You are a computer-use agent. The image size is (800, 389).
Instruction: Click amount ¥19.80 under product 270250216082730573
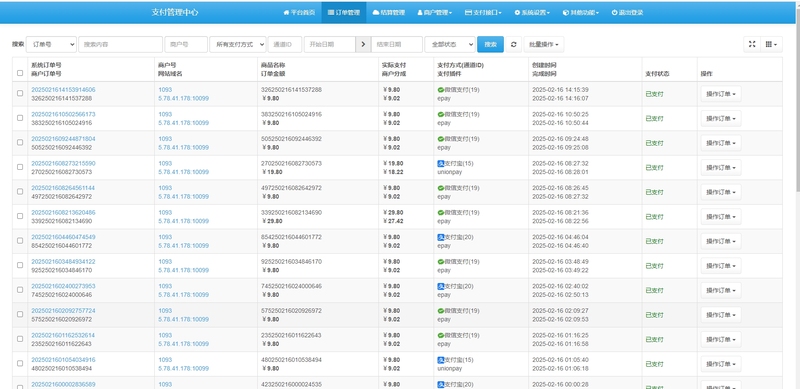[x=271, y=172]
